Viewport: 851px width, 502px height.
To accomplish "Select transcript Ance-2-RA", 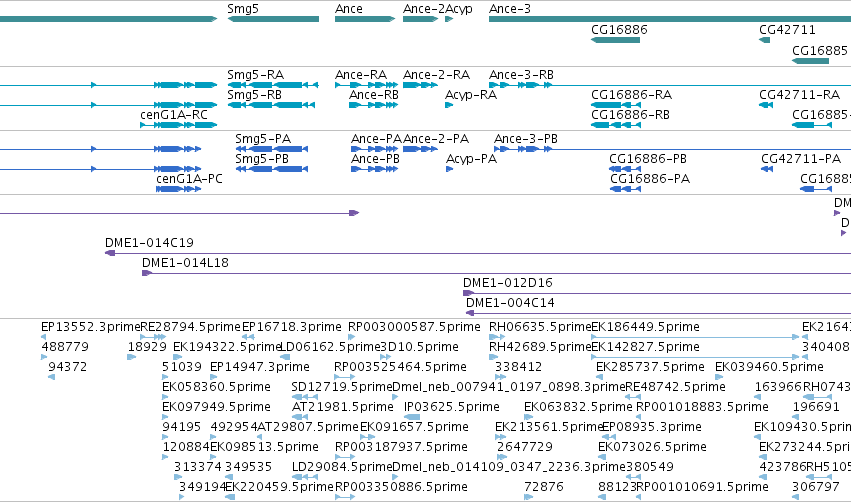I will coord(436,75).
